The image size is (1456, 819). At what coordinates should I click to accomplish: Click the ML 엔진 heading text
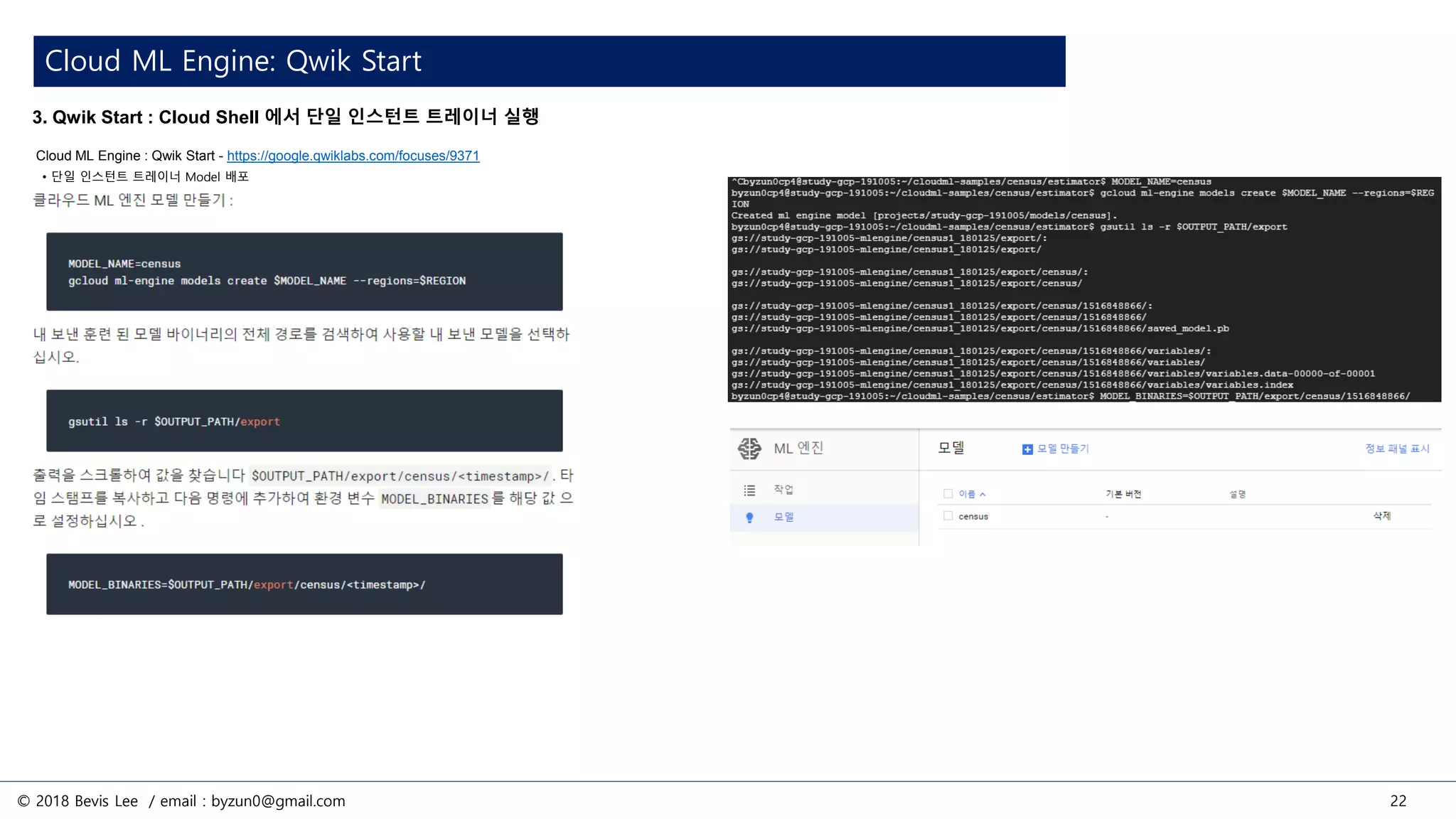point(798,448)
